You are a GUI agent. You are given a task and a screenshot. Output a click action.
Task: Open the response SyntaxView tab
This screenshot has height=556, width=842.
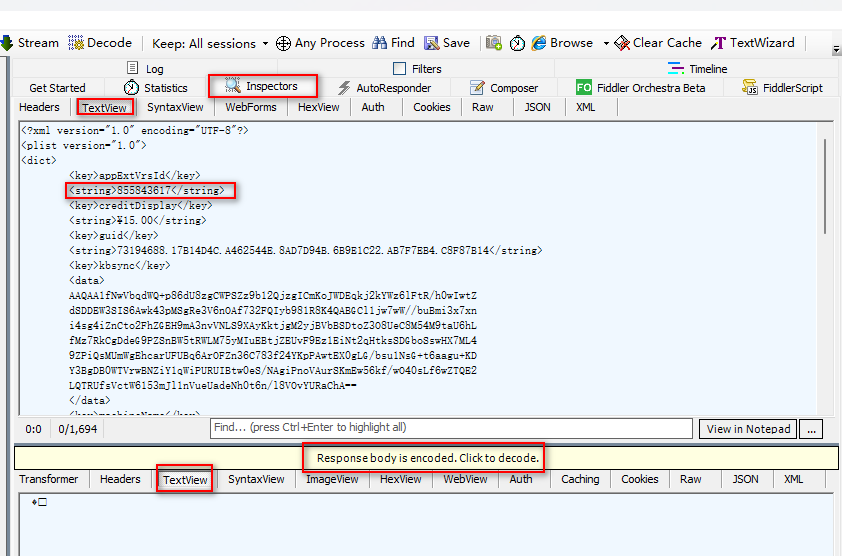(256, 479)
